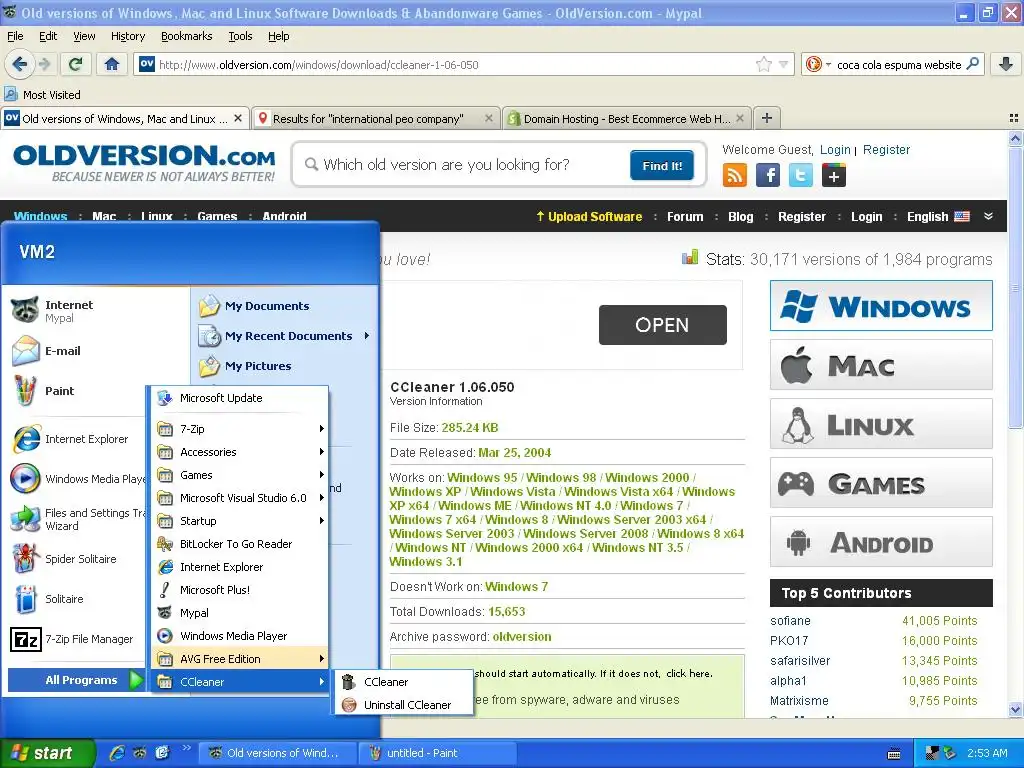Screen dimensions: 1024x768
Task: Open Microsoft Update from All Programs
Action: pyautogui.click(x=240, y=398)
